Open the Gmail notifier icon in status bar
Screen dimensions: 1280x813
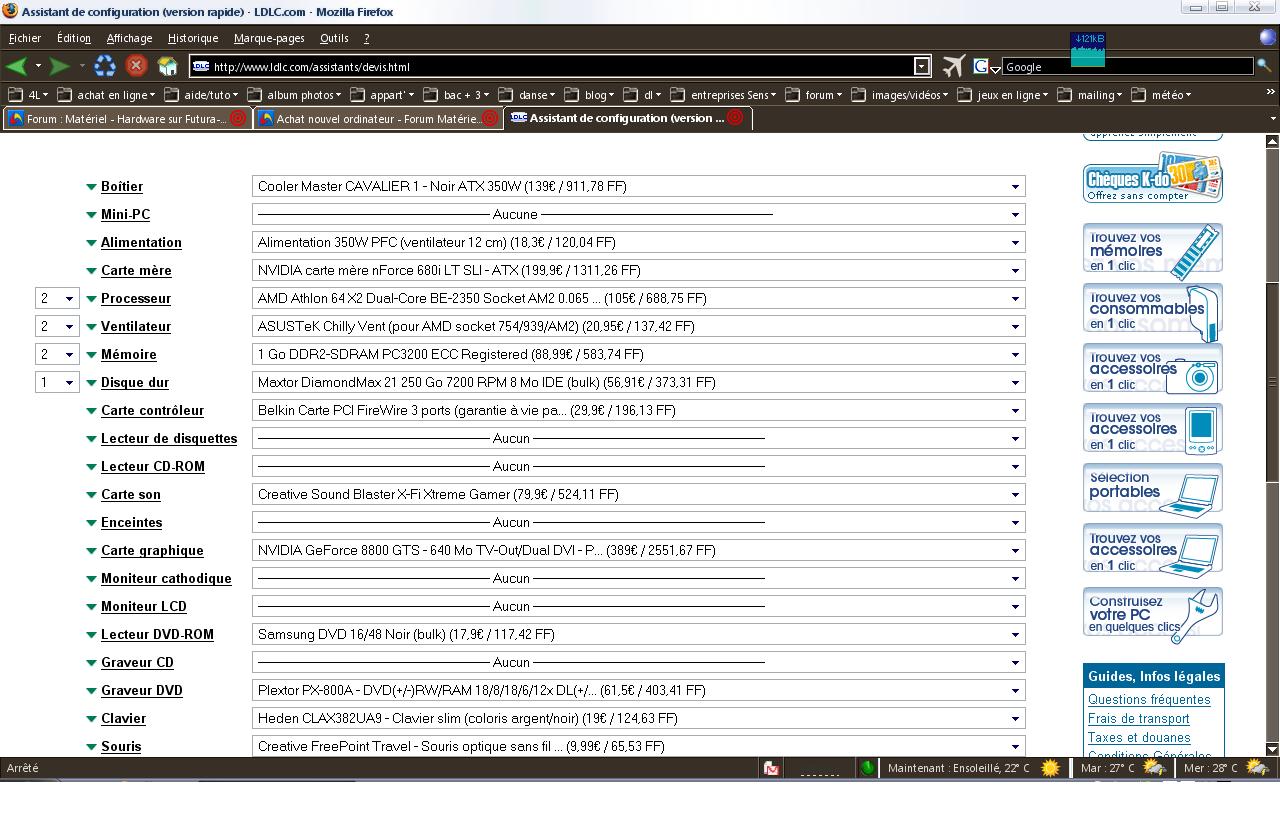tap(771, 768)
